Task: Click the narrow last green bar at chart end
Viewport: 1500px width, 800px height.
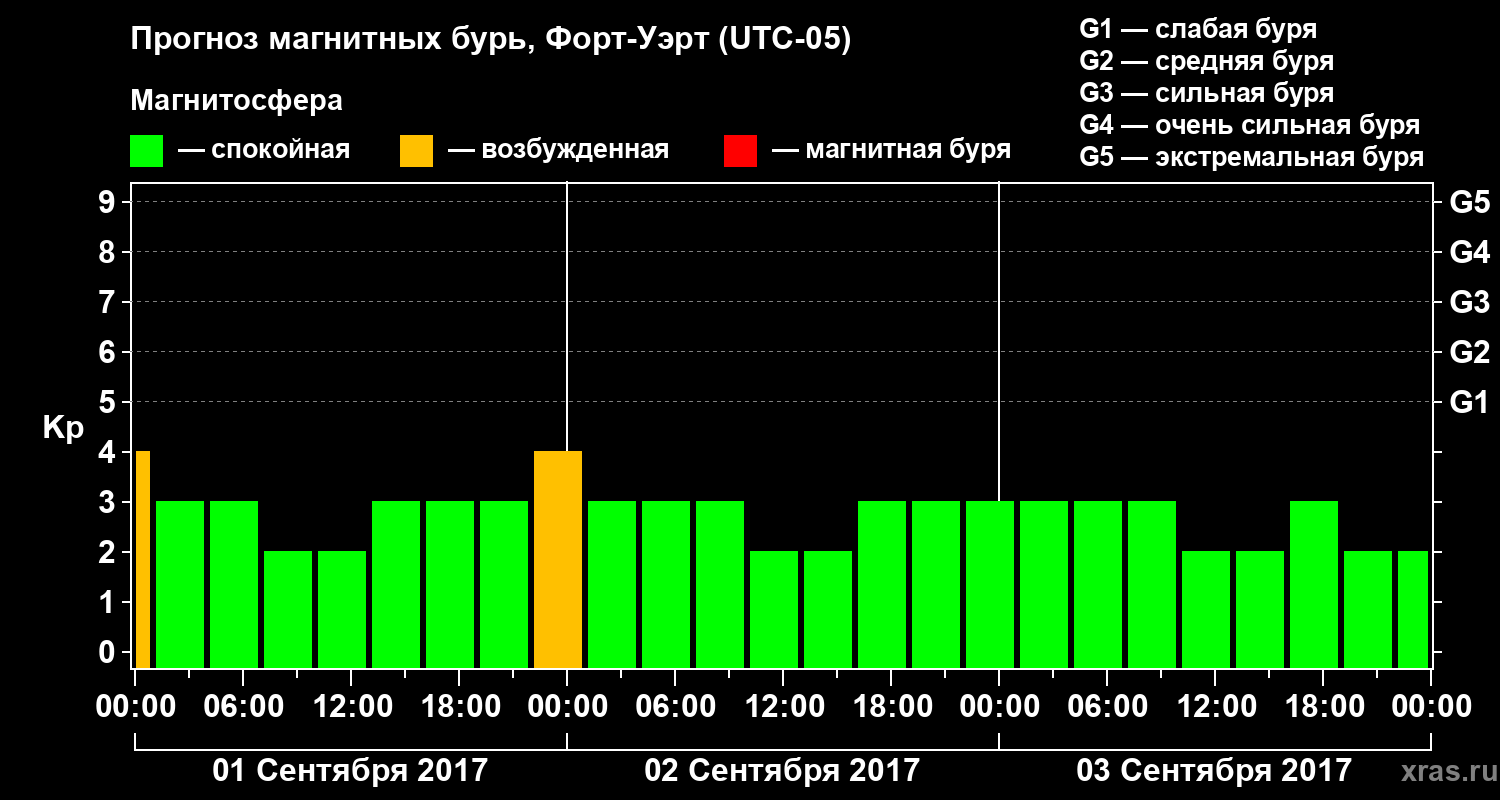Action: click(x=1413, y=609)
